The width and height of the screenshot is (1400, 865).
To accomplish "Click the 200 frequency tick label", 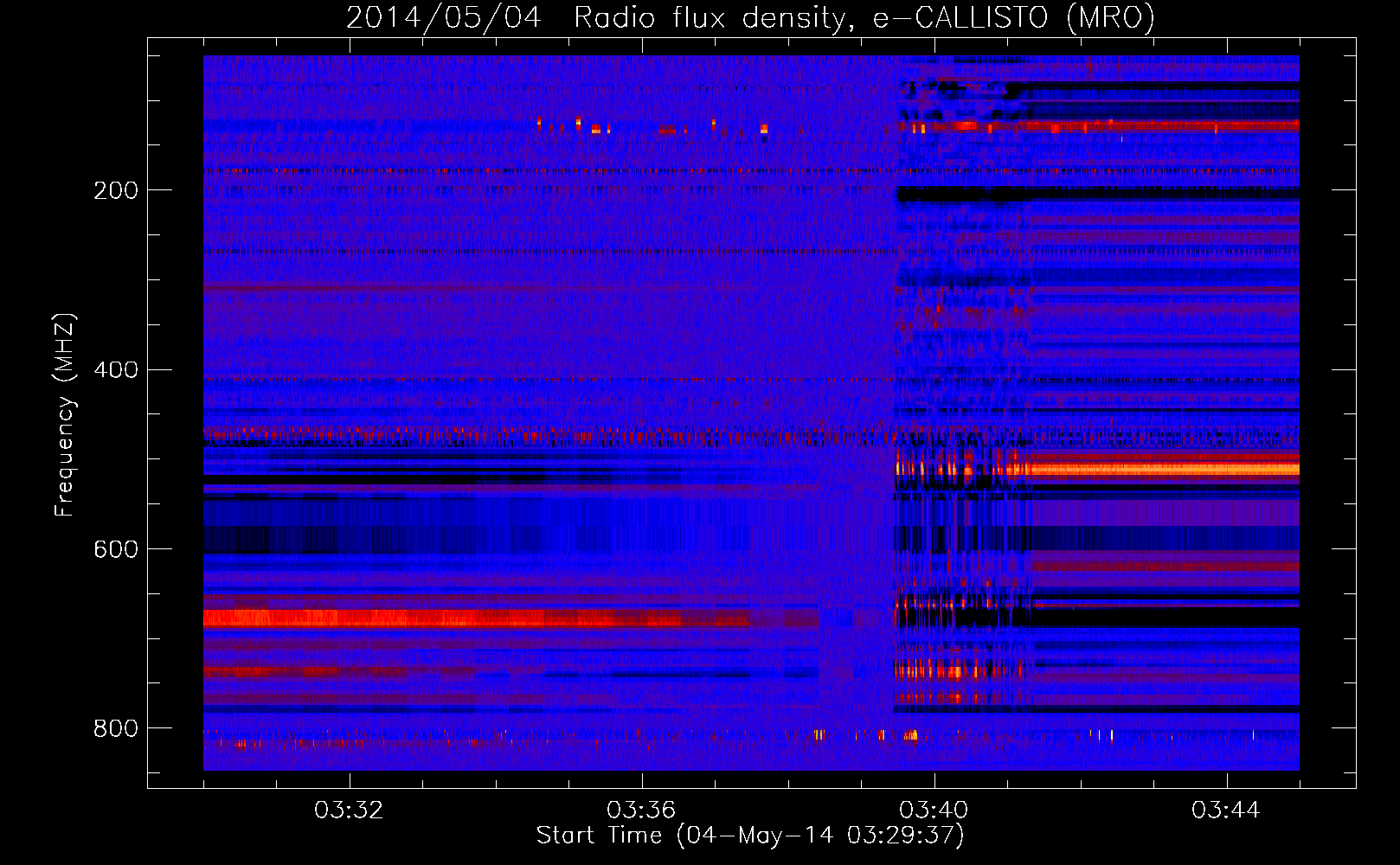I will (x=116, y=190).
